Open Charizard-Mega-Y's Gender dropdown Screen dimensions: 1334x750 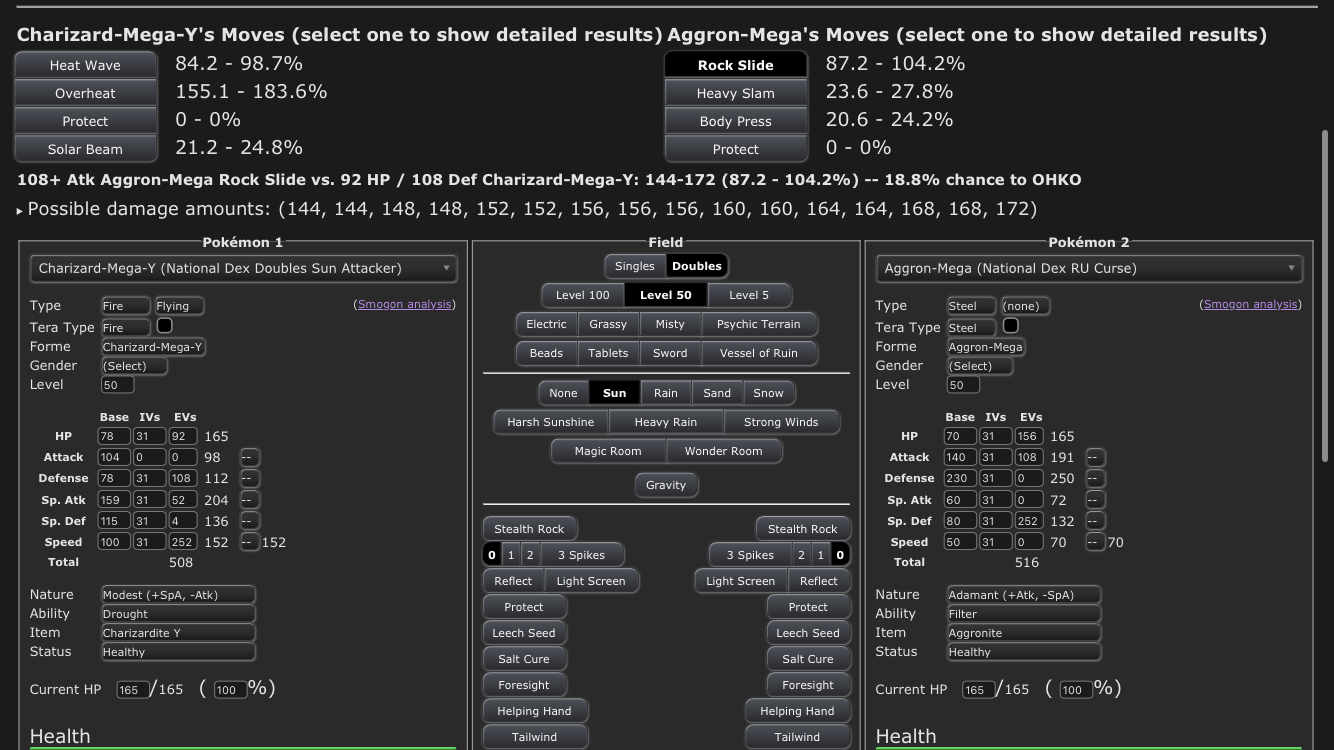[135, 366]
